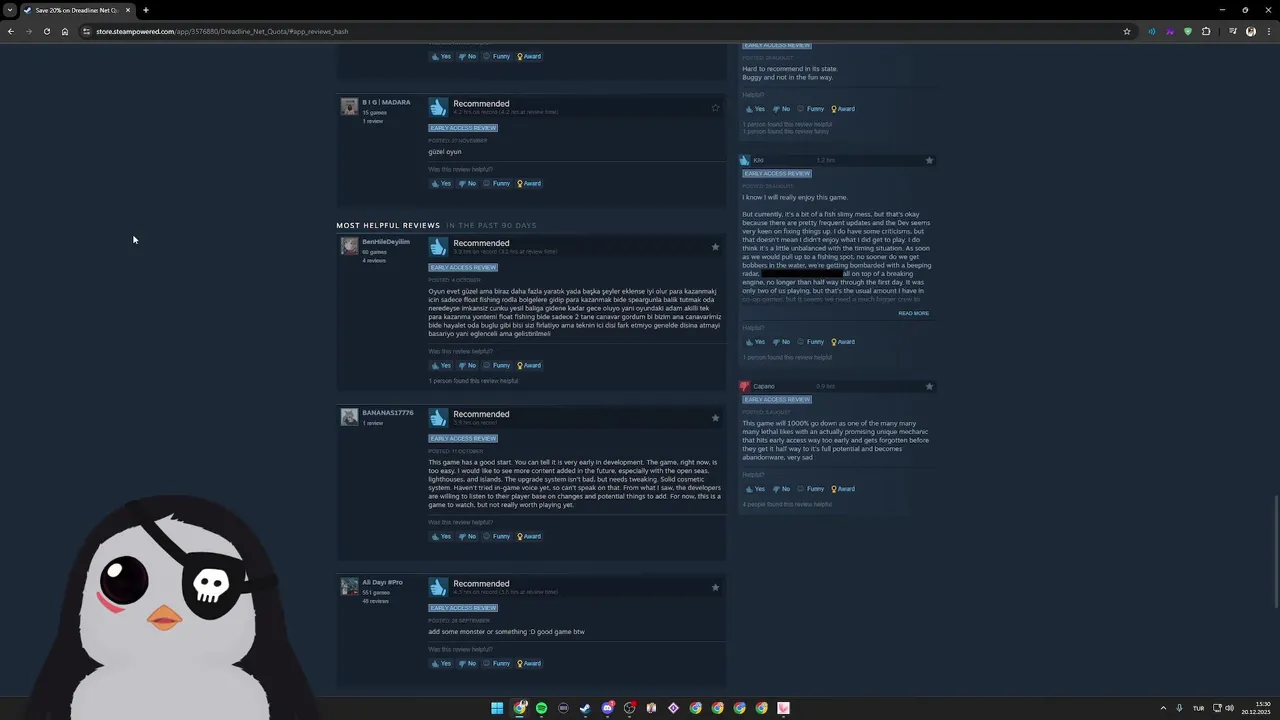Open Capano's profile name
This screenshot has width=1280, height=720.
[764, 386]
